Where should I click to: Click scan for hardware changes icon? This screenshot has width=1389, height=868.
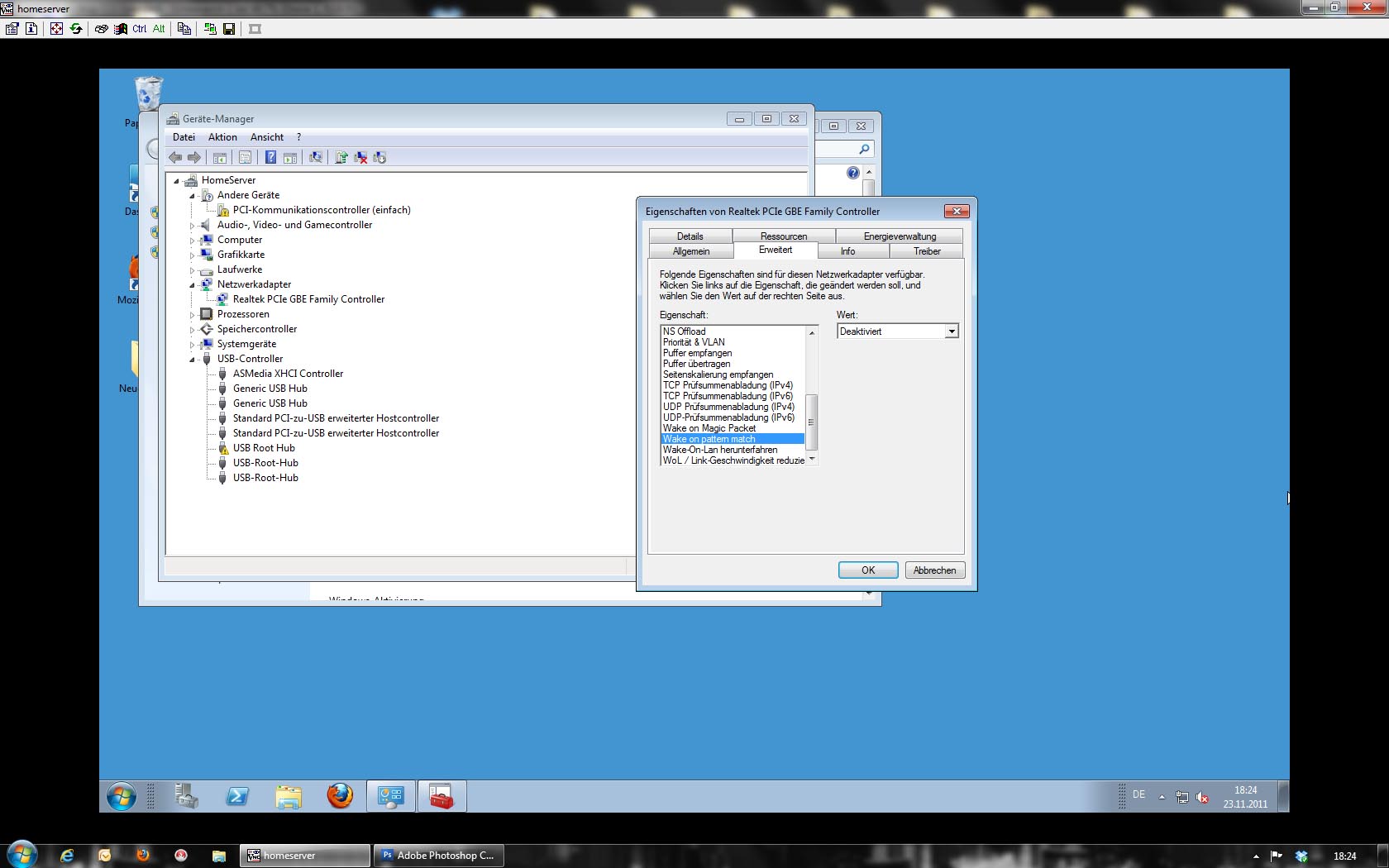click(315, 157)
